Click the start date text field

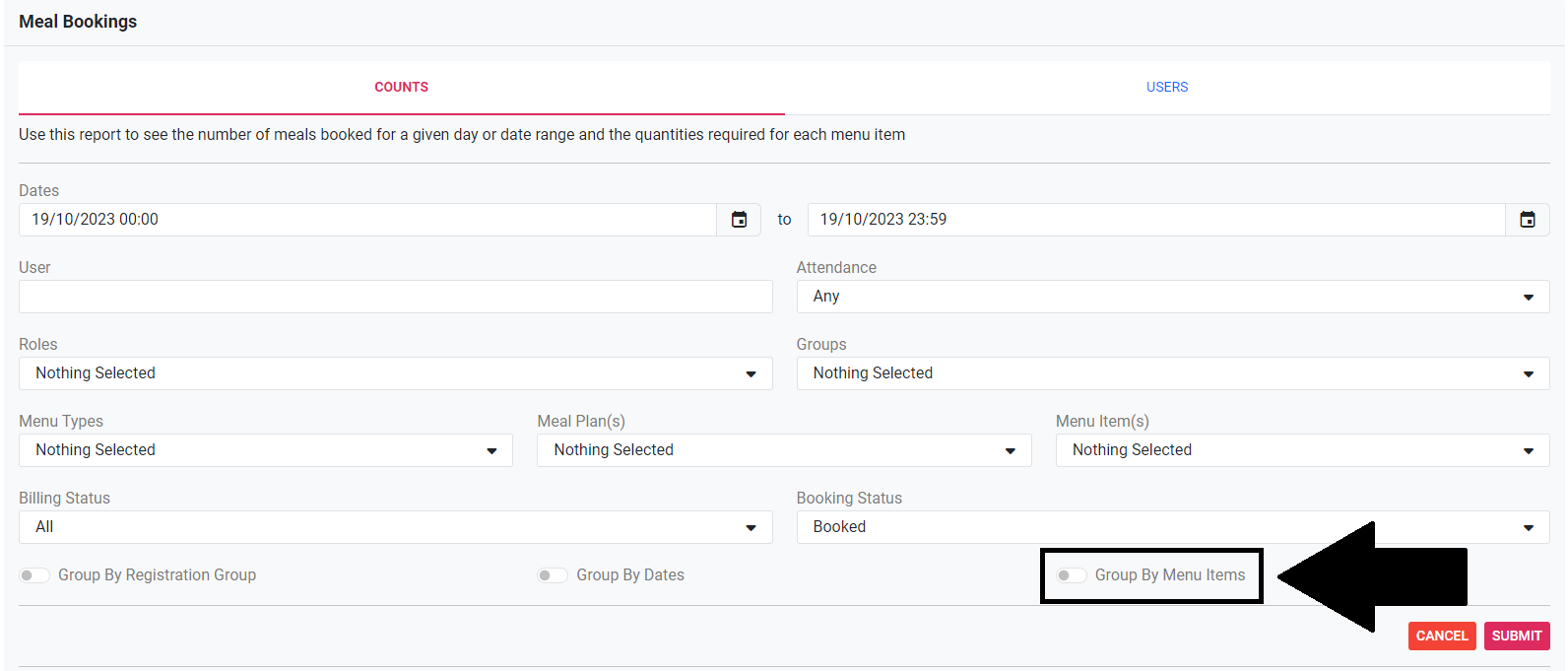click(x=366, y=220)
